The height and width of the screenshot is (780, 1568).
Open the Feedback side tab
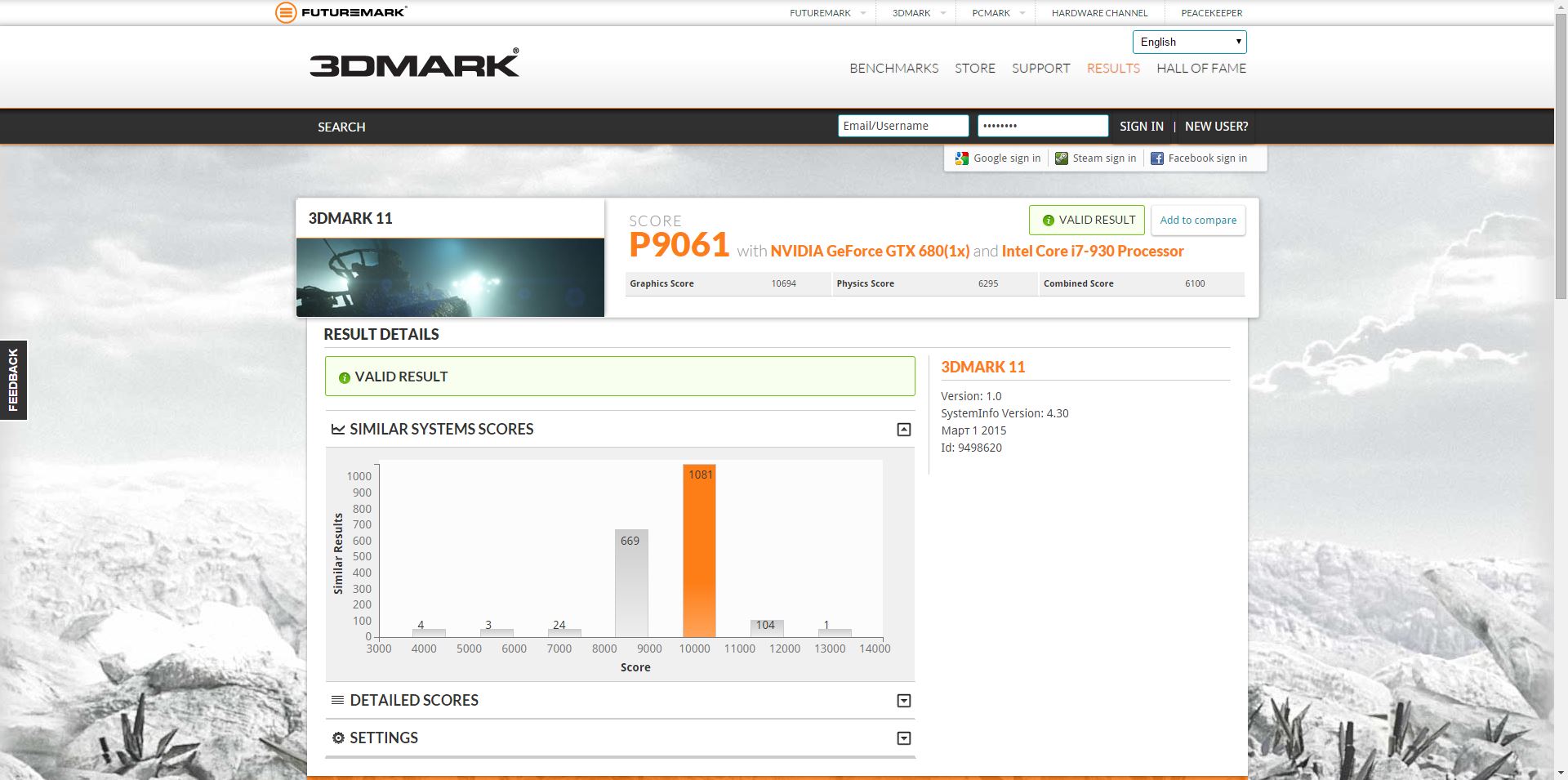[x=13, y=380]
